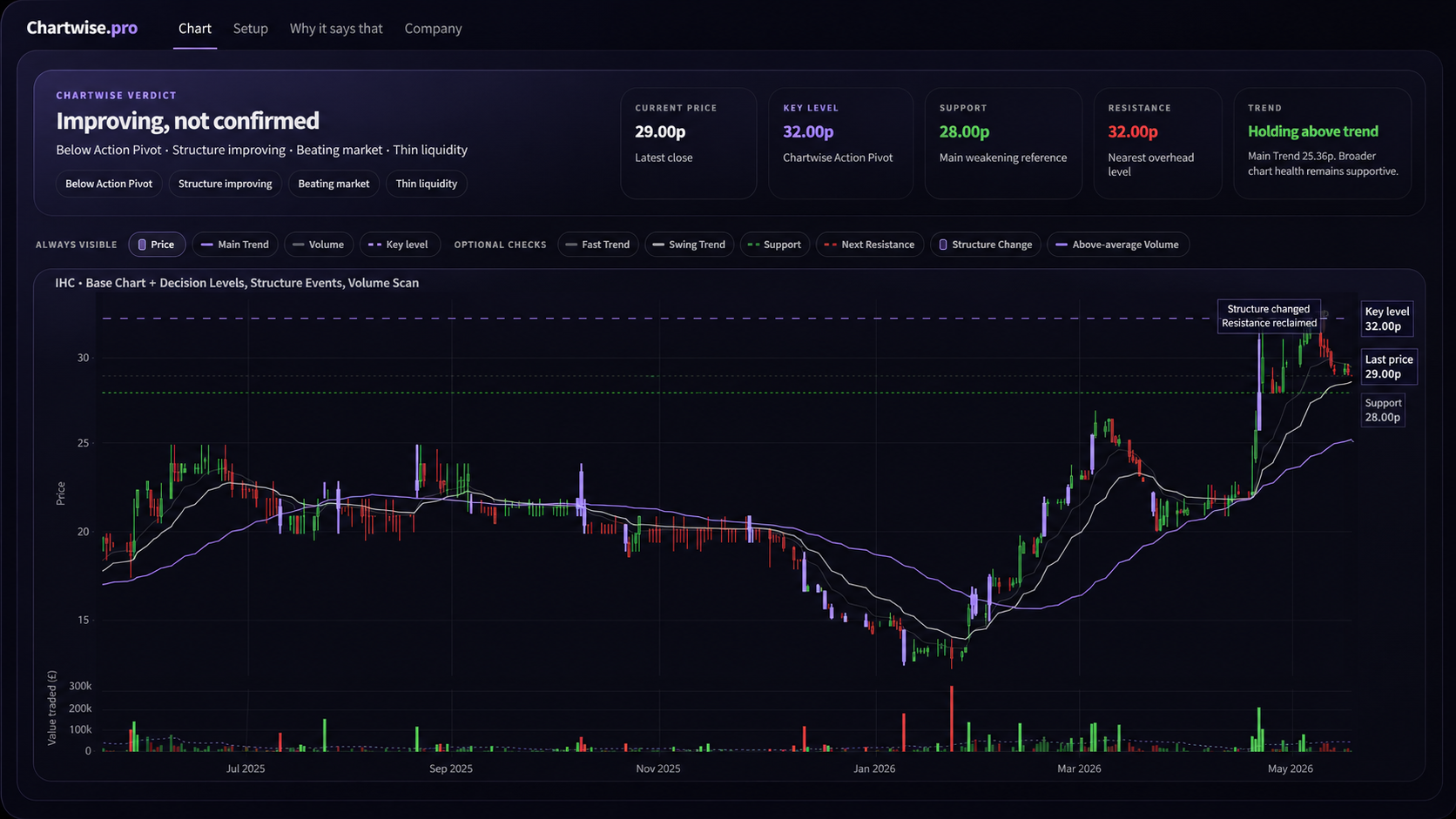Switch to the Setup tab
The image size is (1456, 819).
pyautogui.click(x=250, y=29)
